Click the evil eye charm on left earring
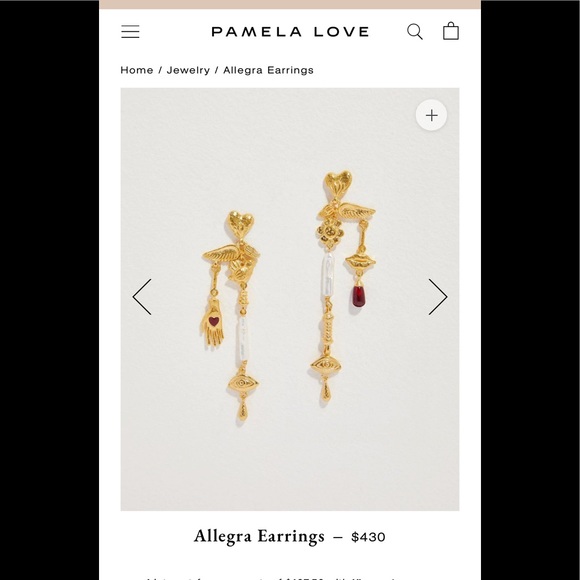Image resolution: width=580 pixels, height=580 pixels. (x=243, y=383)
